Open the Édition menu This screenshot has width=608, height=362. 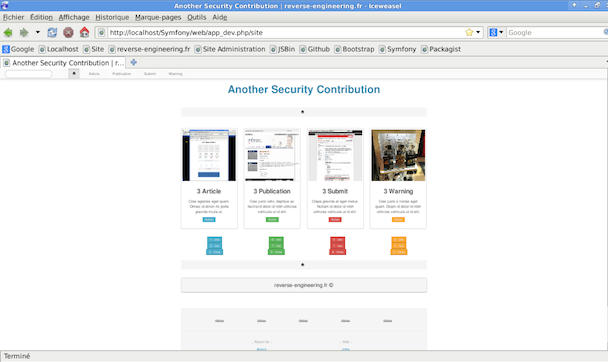[x=41, y=17]
